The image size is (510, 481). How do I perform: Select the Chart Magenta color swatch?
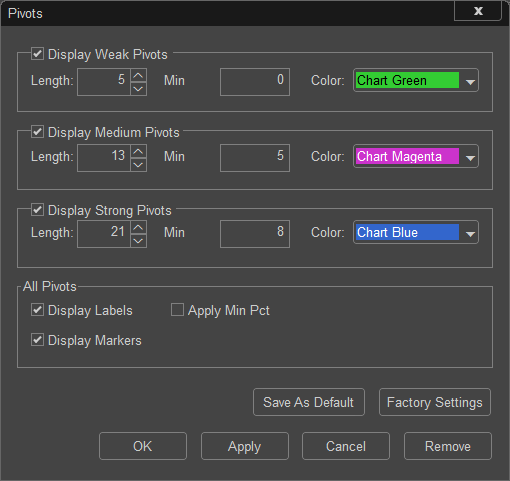coord(407,156)
